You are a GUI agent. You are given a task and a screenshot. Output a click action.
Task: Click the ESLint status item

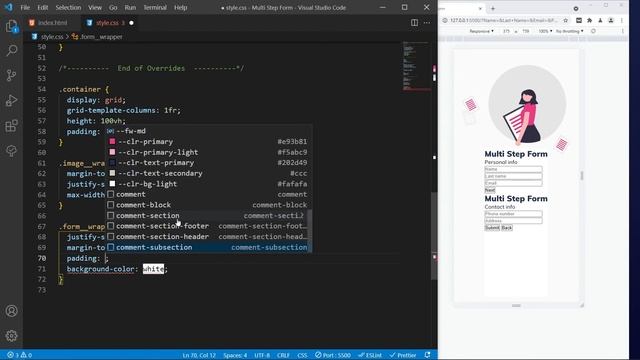pos(370,355)
